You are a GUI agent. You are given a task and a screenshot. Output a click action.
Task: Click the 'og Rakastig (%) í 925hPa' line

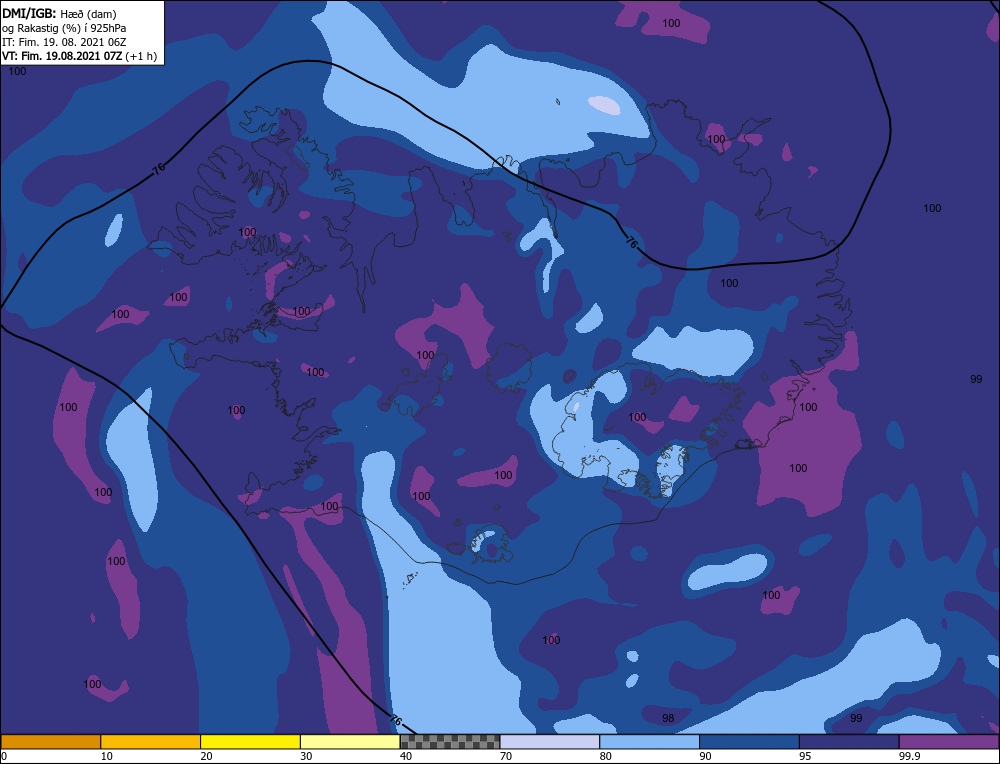click(64, 27)
